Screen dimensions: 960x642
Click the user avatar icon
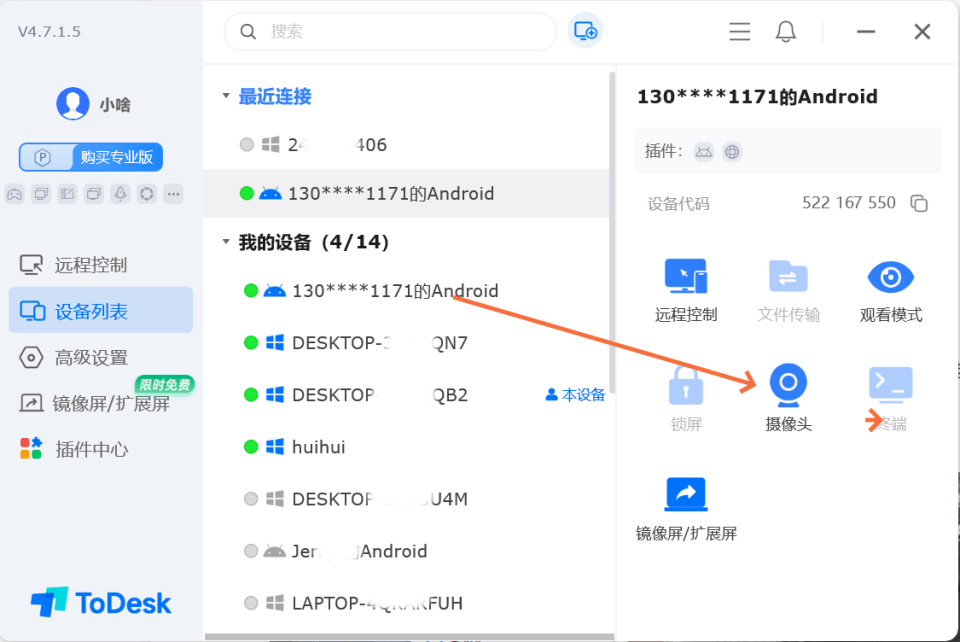coord(73,103)
